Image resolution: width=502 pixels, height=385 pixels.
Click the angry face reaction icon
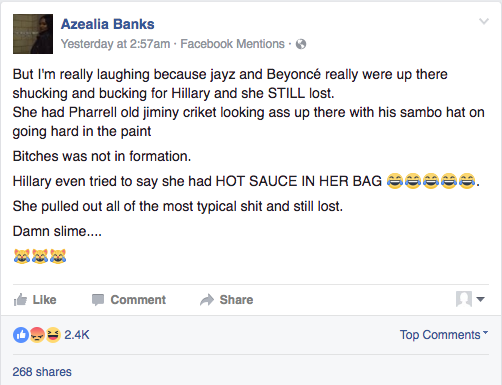pos(37,335)
